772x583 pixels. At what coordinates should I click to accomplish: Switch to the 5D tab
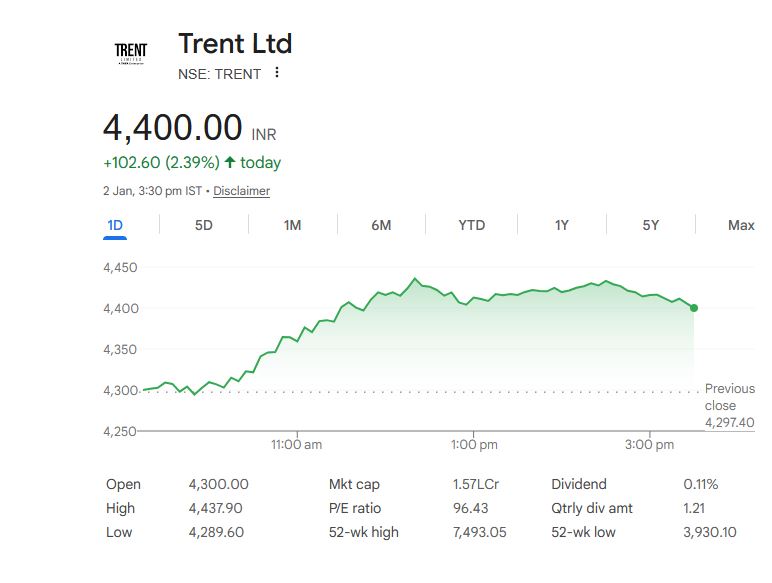[204, 225]
